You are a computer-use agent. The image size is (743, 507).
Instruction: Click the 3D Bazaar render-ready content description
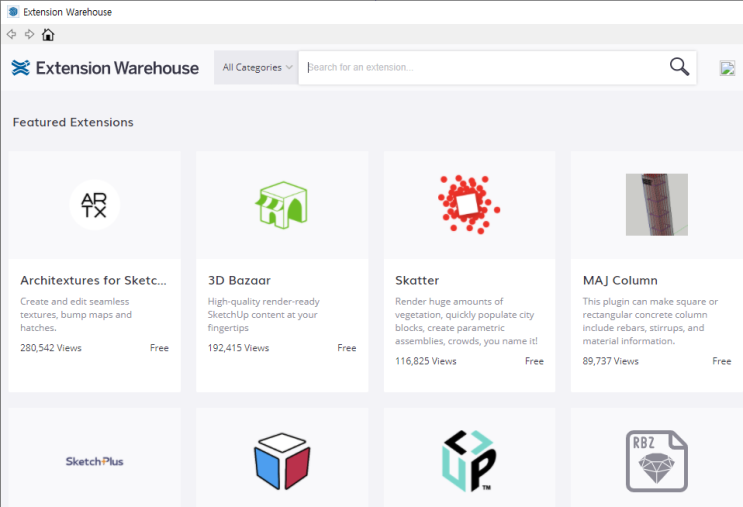263,315
